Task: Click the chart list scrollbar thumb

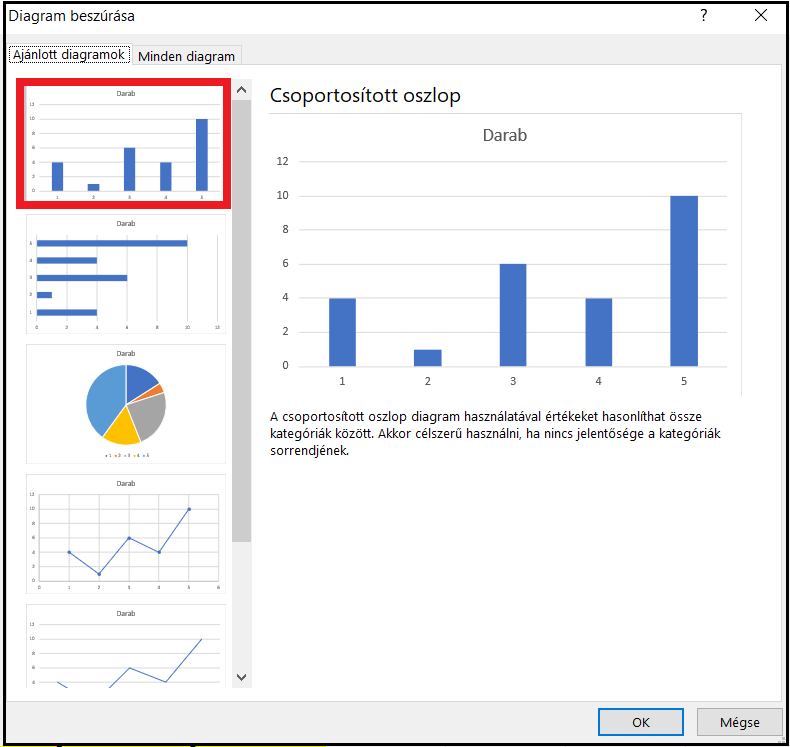Action: [241, 320]
